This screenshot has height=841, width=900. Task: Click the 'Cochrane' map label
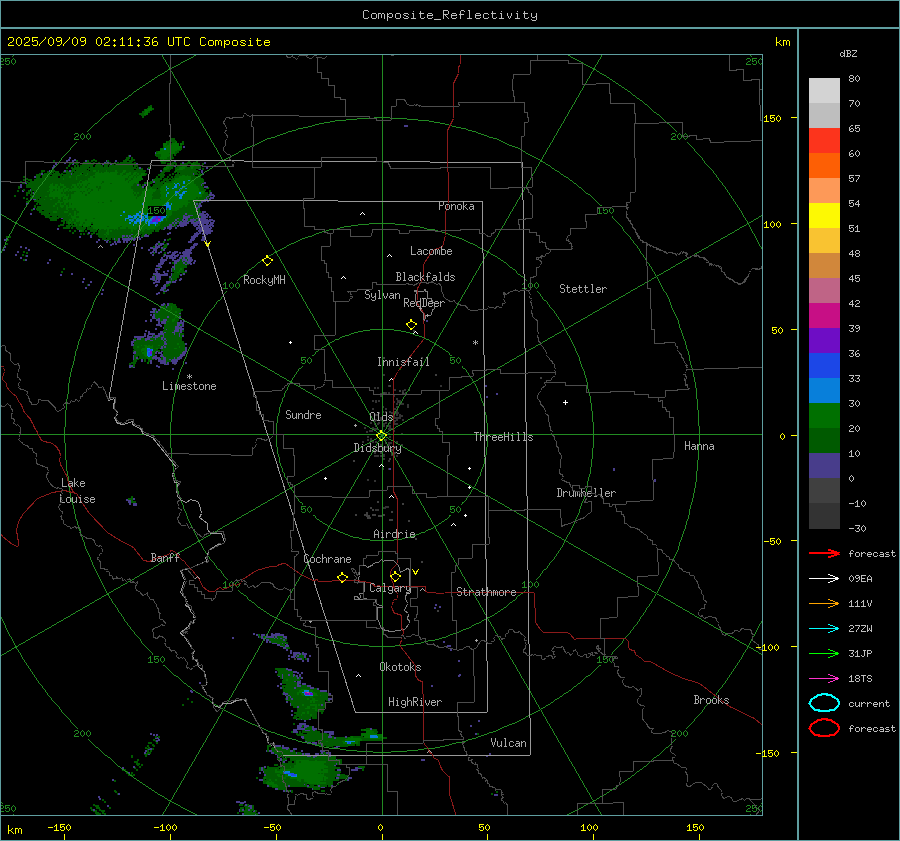click(x=327, y=559)
